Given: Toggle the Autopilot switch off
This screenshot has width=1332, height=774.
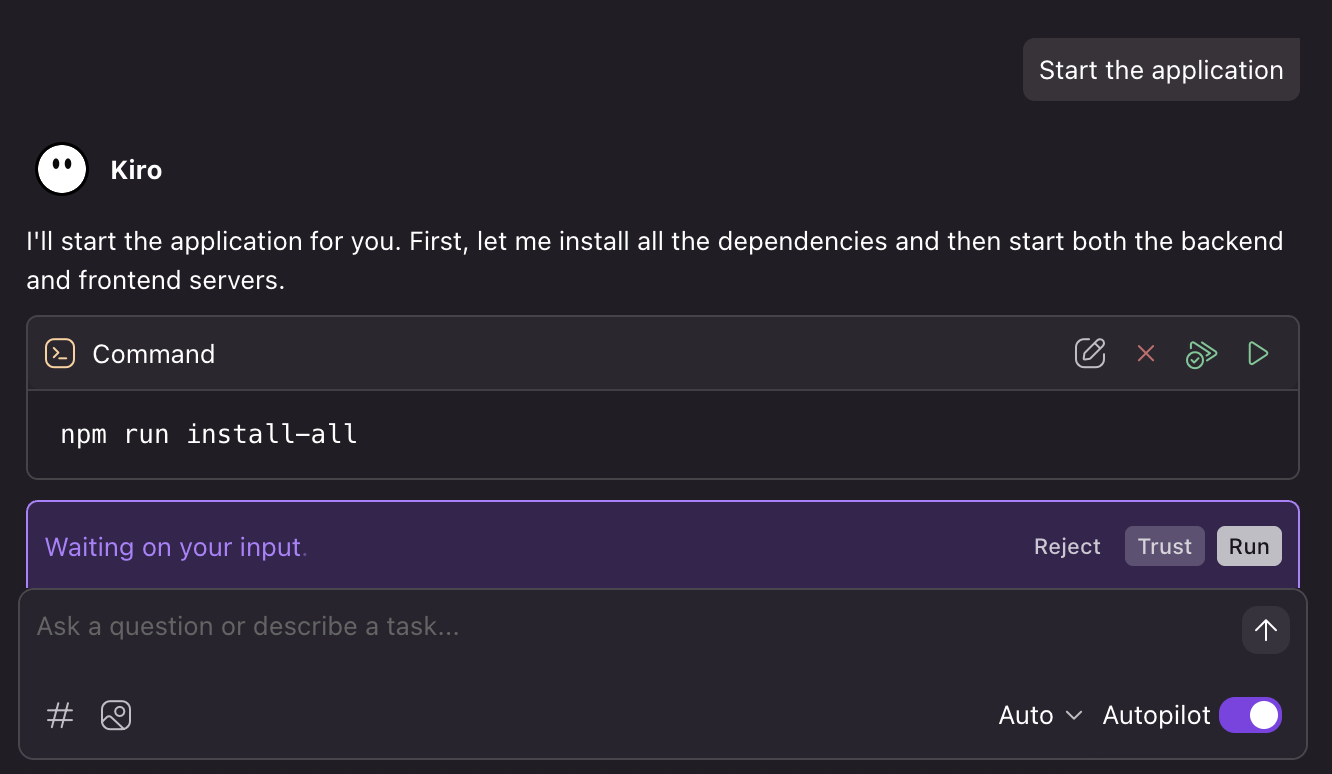Looking at the screenshot, I should click(1250, 715).
